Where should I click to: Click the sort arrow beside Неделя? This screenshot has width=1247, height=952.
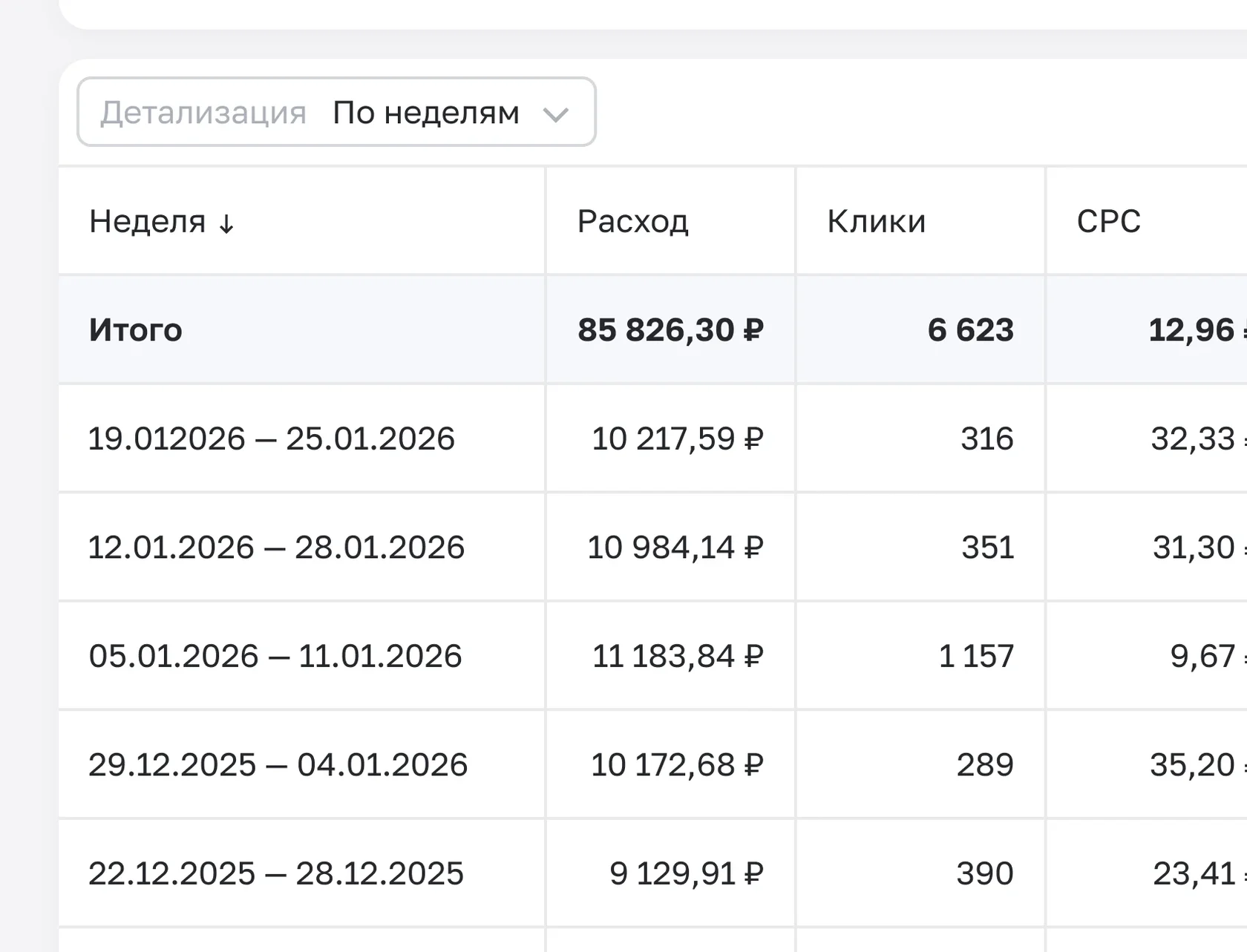[x=226, y=223]
